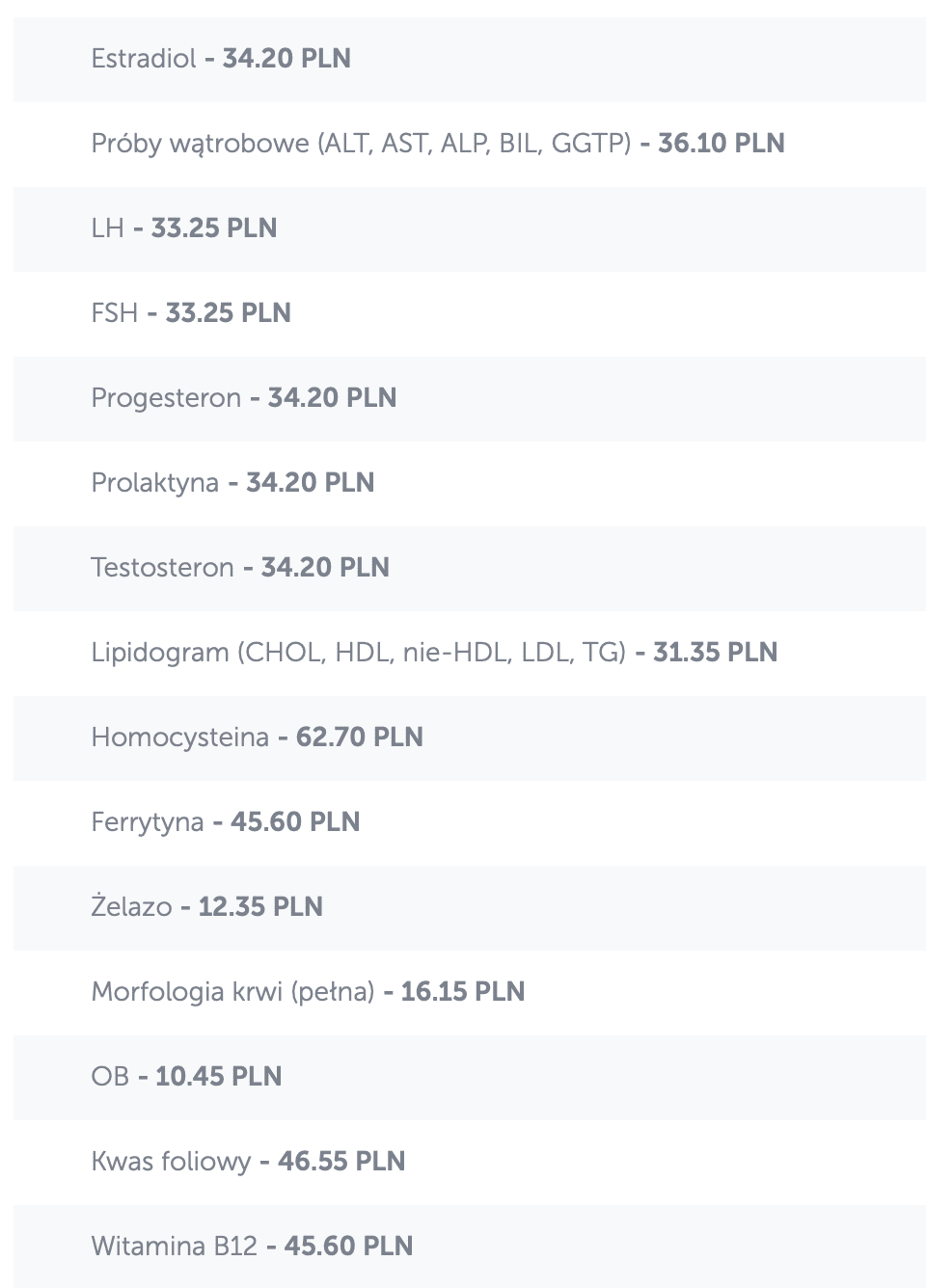Screen dimensions: 926x1288
Task: Click the 12.35 PLN price text
Action: click(260, 907)
